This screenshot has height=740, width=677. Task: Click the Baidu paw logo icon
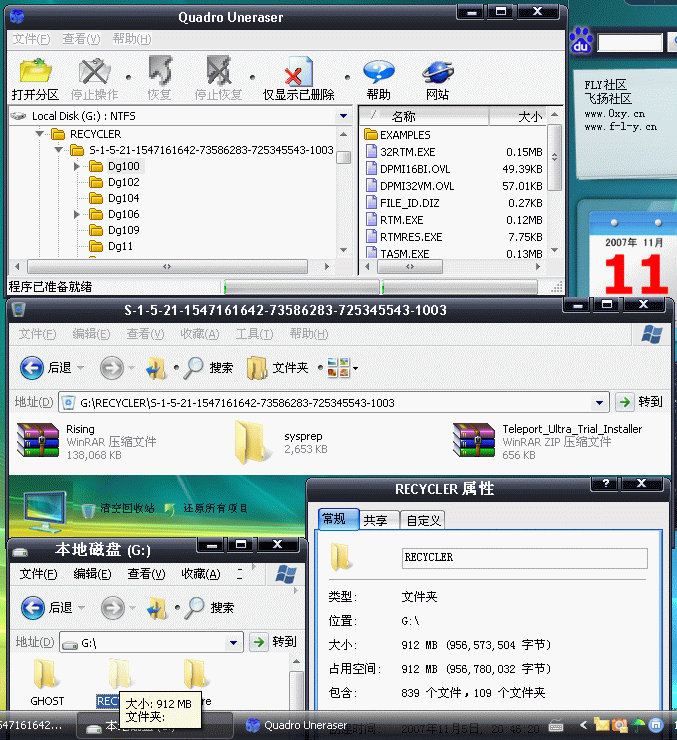[581, 41]
